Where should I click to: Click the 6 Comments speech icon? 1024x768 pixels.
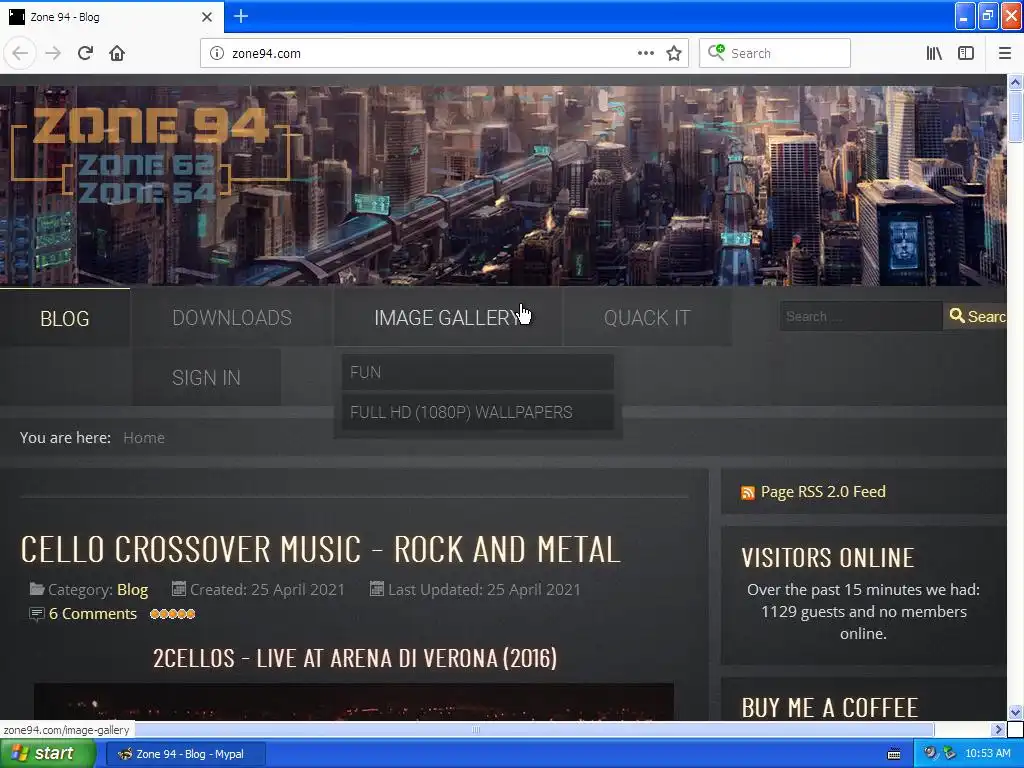pyautogui.click(x=37, y=614)
